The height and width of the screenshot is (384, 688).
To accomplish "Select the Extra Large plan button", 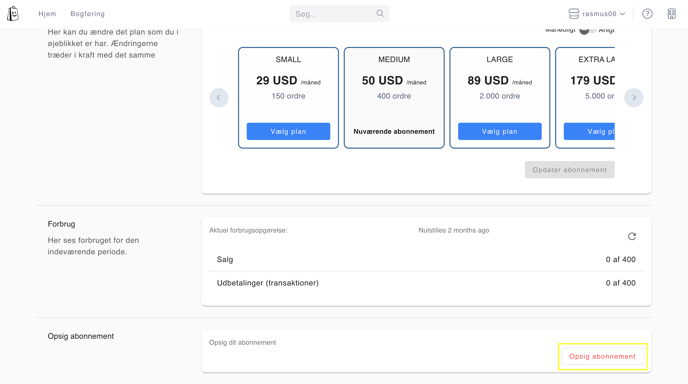I will [x=589, y=131].
